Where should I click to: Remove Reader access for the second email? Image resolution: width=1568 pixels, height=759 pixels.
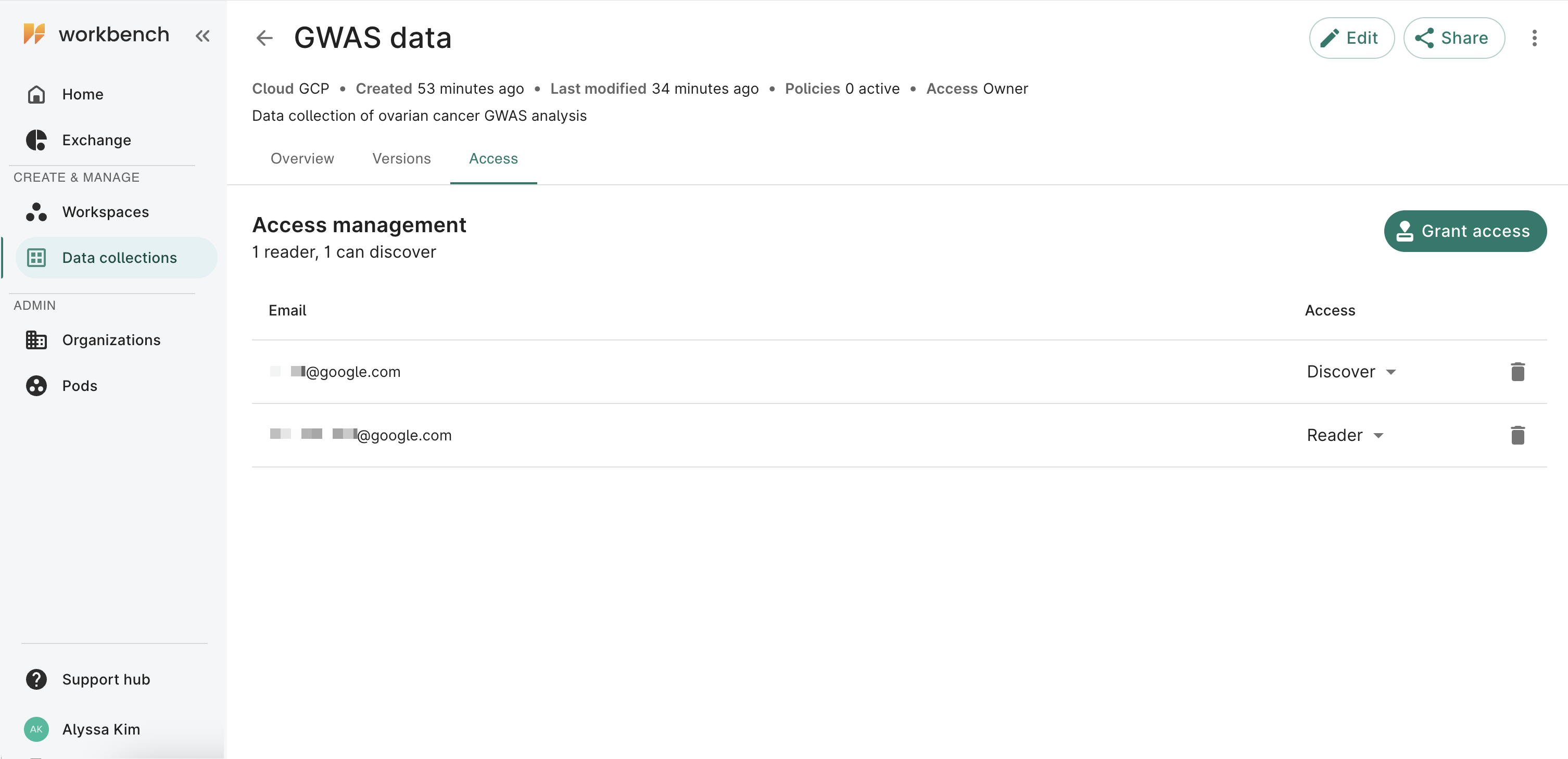point(1518,435)
